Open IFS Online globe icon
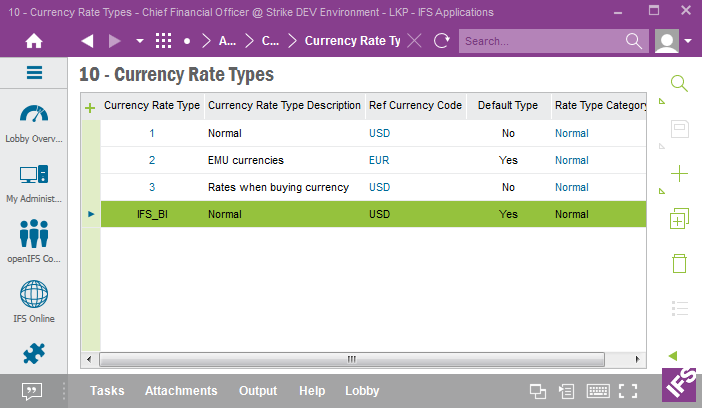Image resolution: width=702 pixels, height=408 pixels. click(x=33, y=297)
